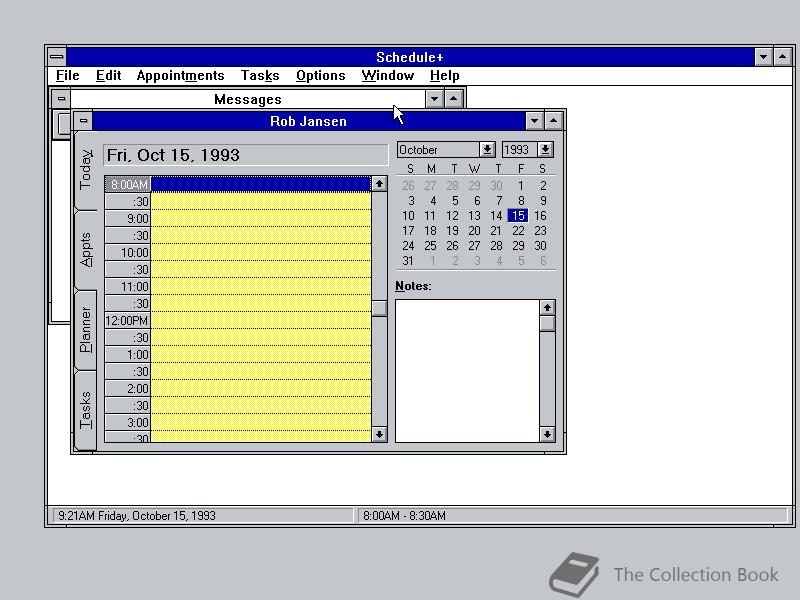Viewport: 800px width, 600px height.
Task: Select October 15 in the calendar
Action: coord(518,216)
